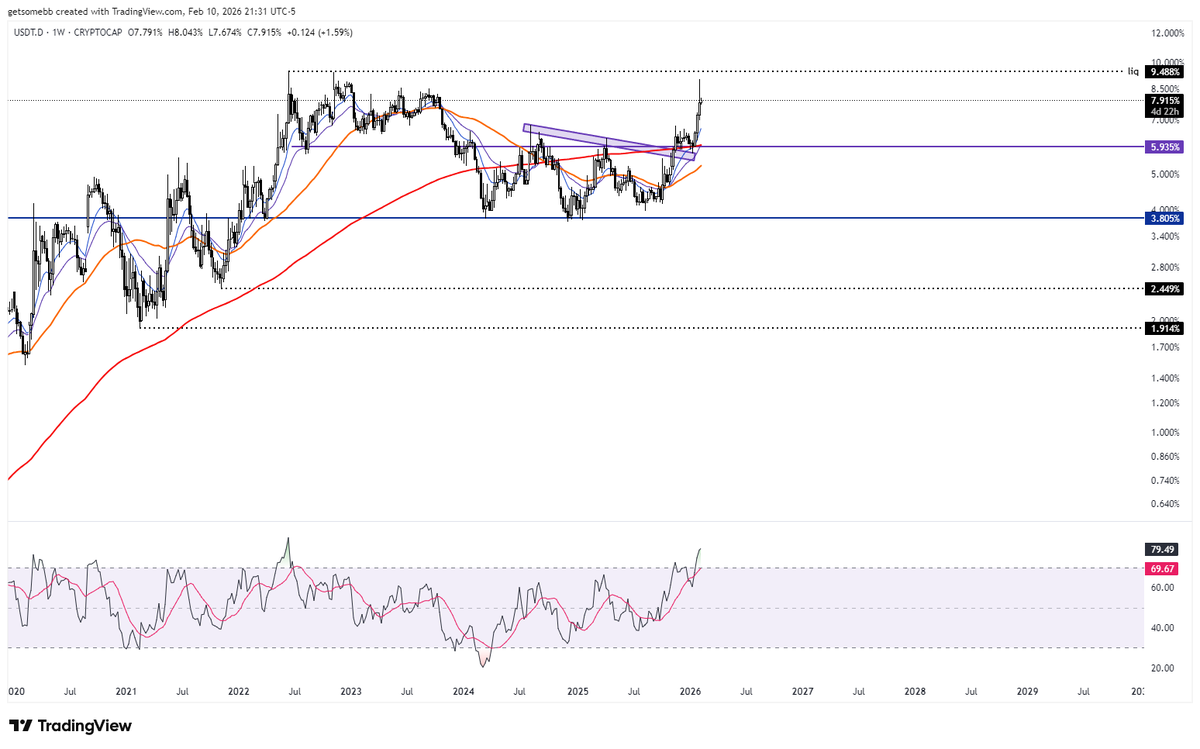Image resolution: width=1200 pixels, height=749 pixels.
Task: Click the 0.640% price axis tick
Action: coord(1167,503)
